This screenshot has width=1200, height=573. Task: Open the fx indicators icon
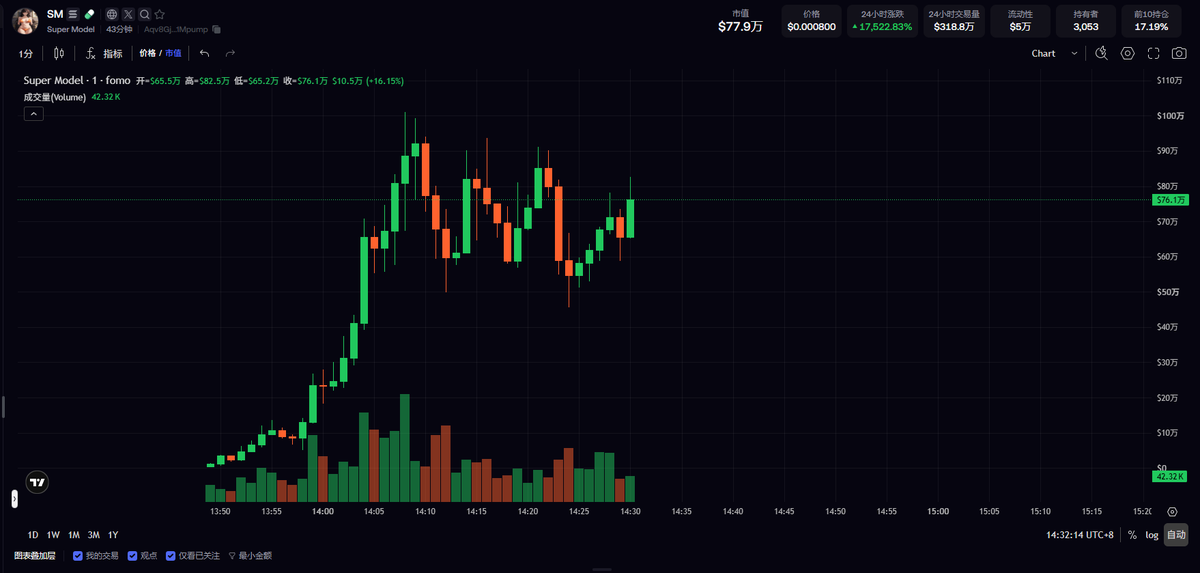coord(91,53)
